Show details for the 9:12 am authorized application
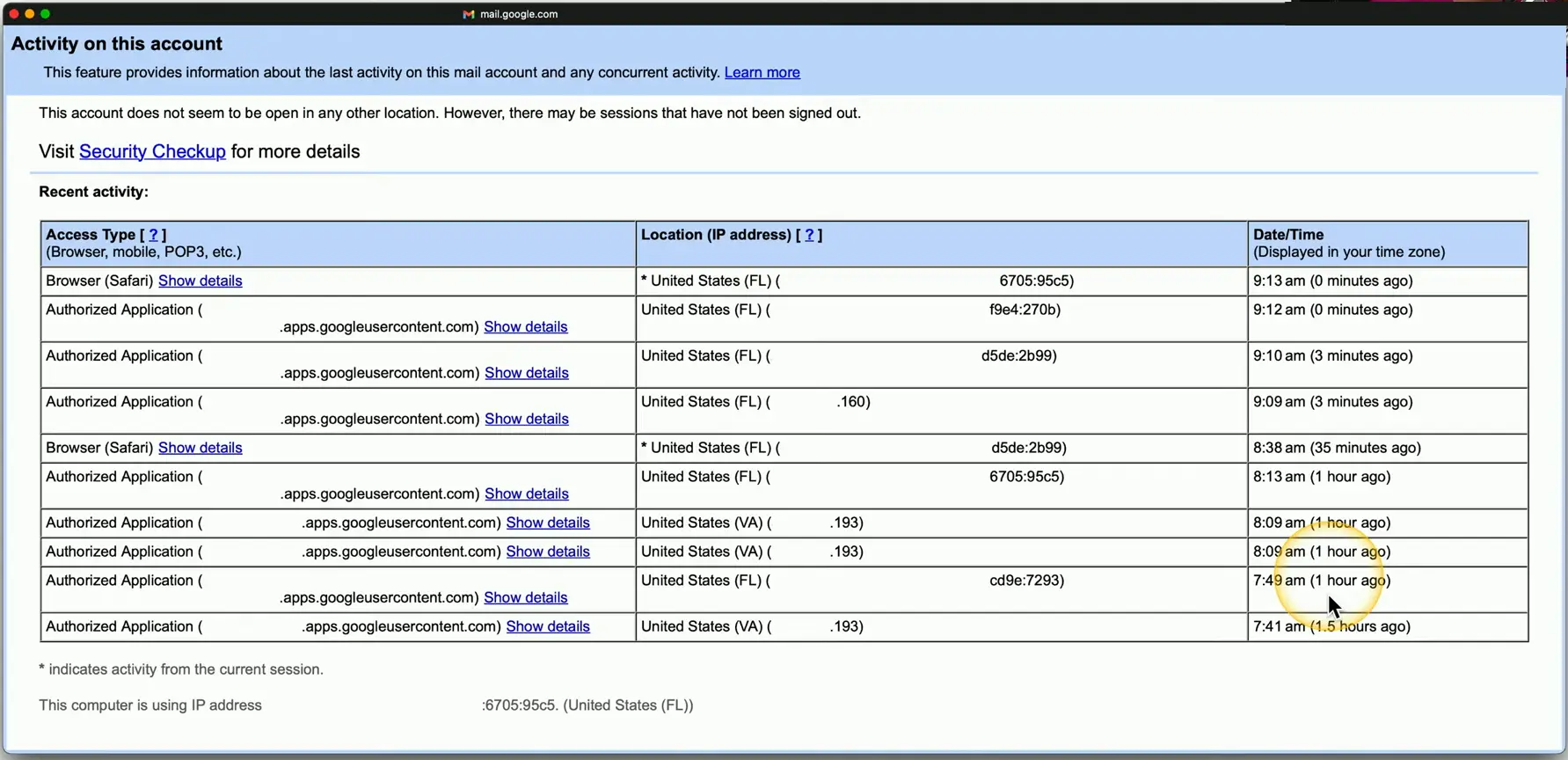The width and height of the screenshot is (1568, 760). 525,326
